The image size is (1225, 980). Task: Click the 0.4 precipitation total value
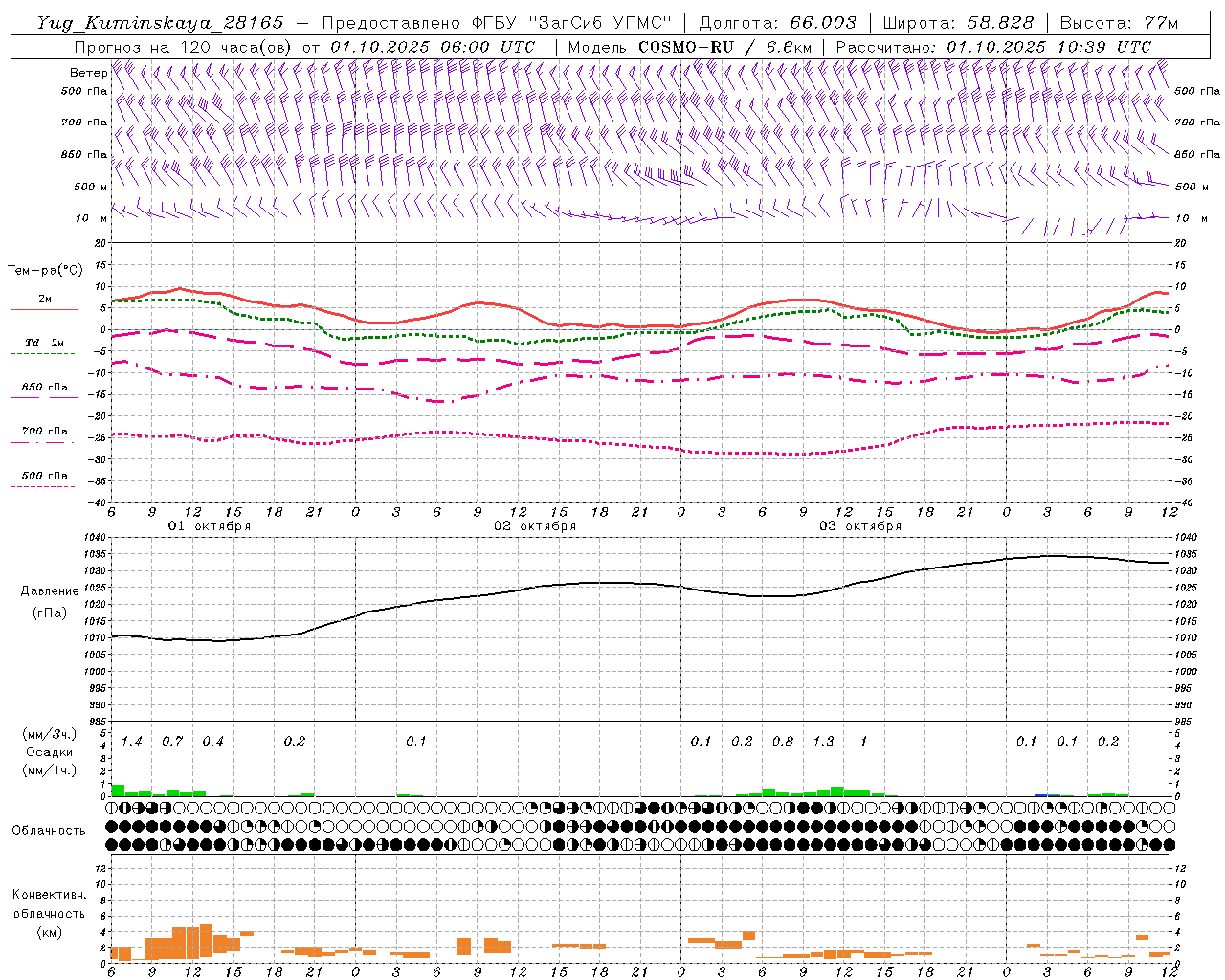212,742
